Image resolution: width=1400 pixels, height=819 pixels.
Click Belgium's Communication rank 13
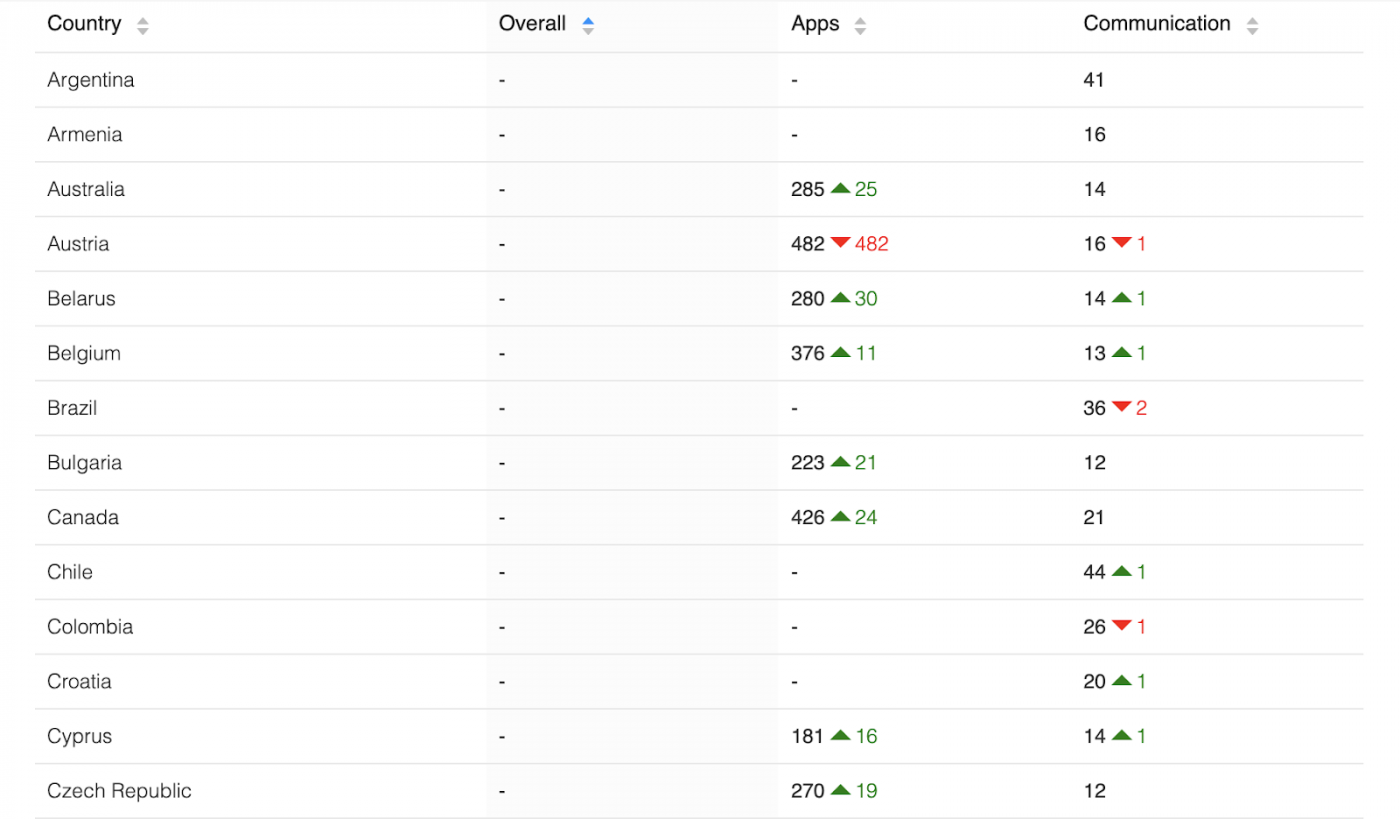click(x=1094, y=353)
